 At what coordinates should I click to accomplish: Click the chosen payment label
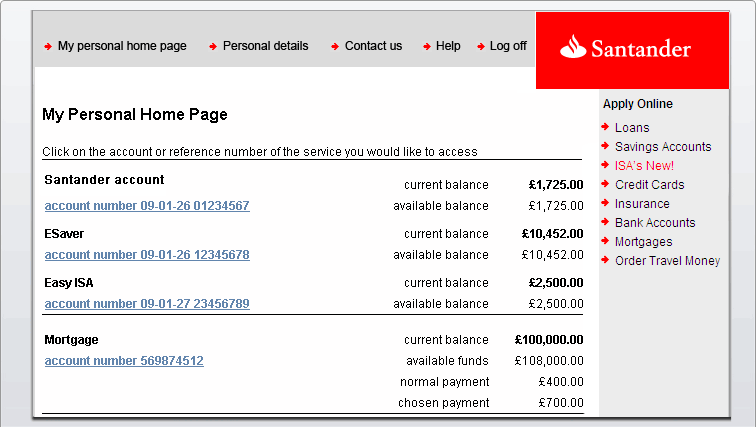point(444,403)
